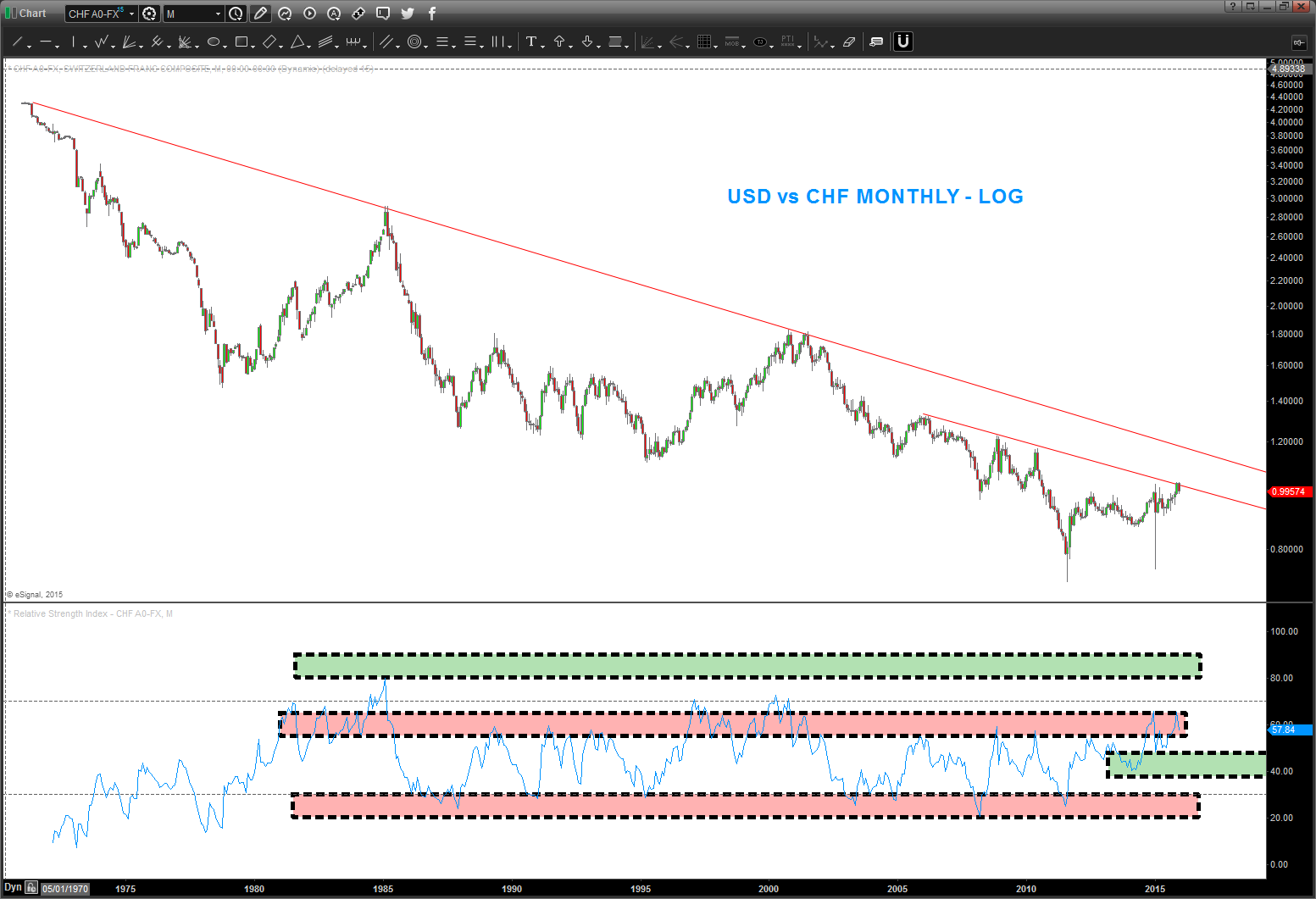The width and height of the screenshot is (1316, 899).
Task: Toggle the magnet snap mode button
Action: [903, 42]
